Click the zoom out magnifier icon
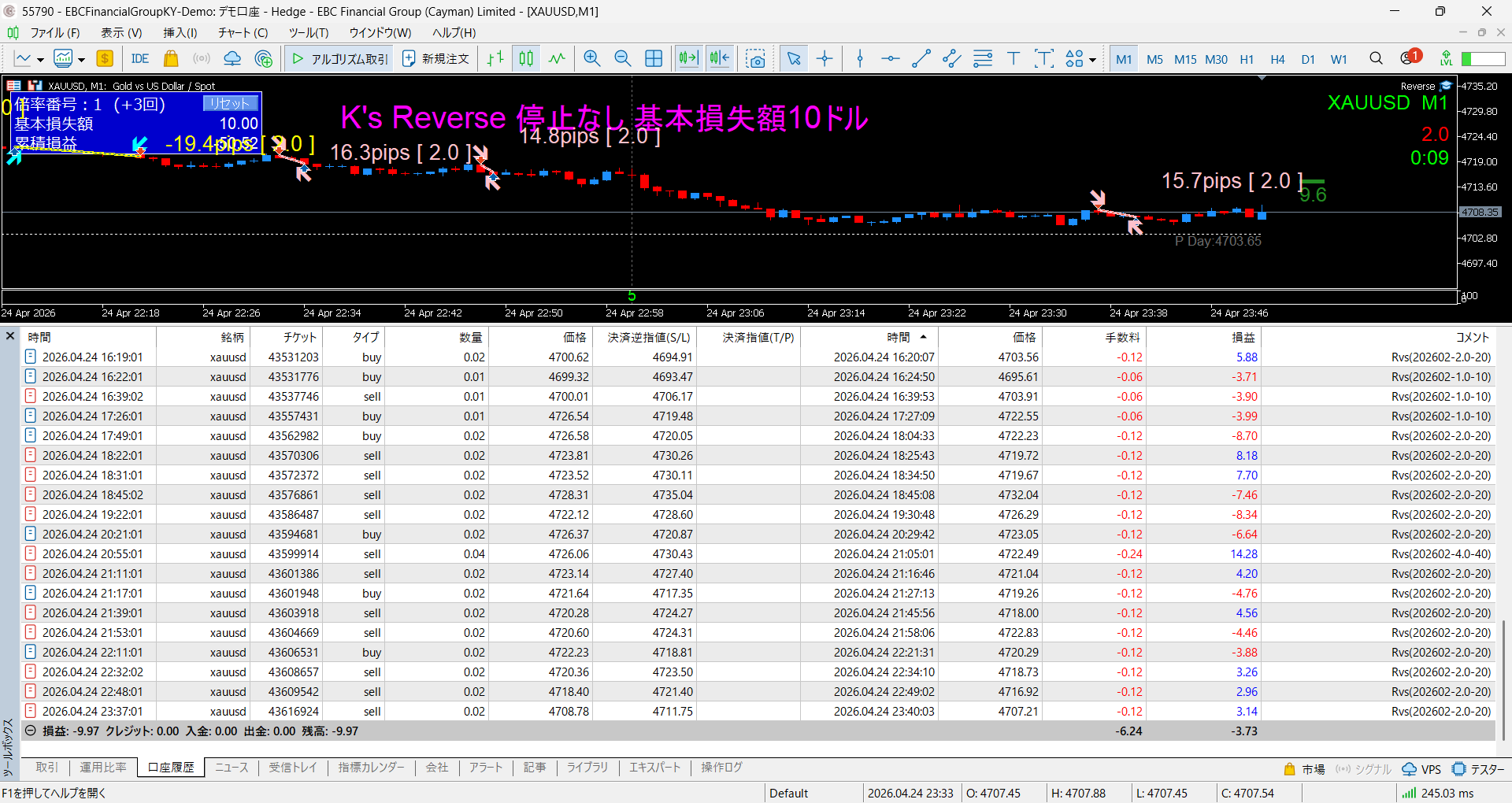The width and height of the screenshot is (1512, 803). tap(622, 59)
